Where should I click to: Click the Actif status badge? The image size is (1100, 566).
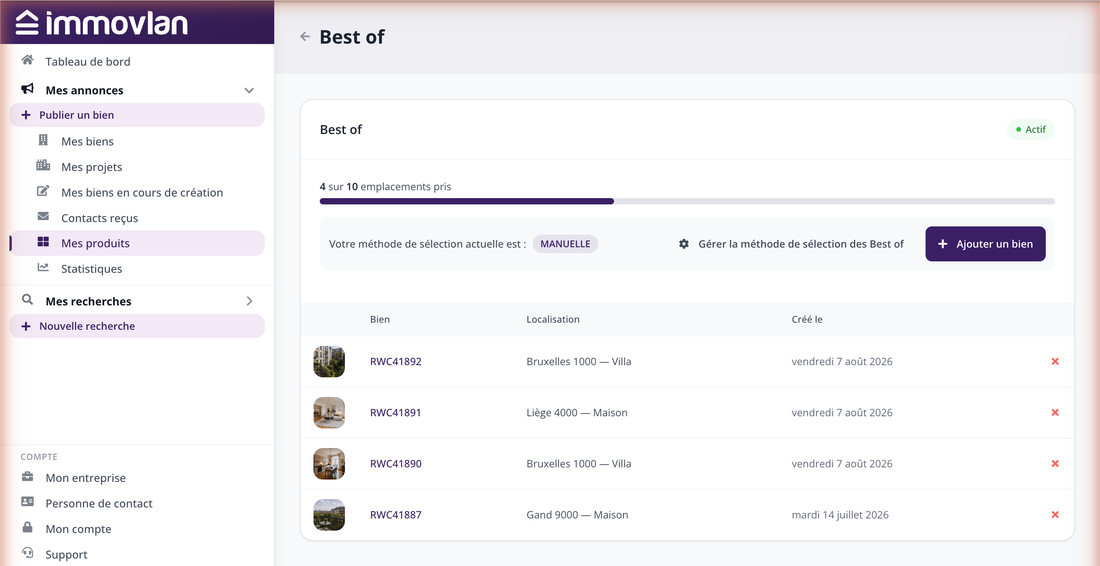click(x=1031, y=130)
